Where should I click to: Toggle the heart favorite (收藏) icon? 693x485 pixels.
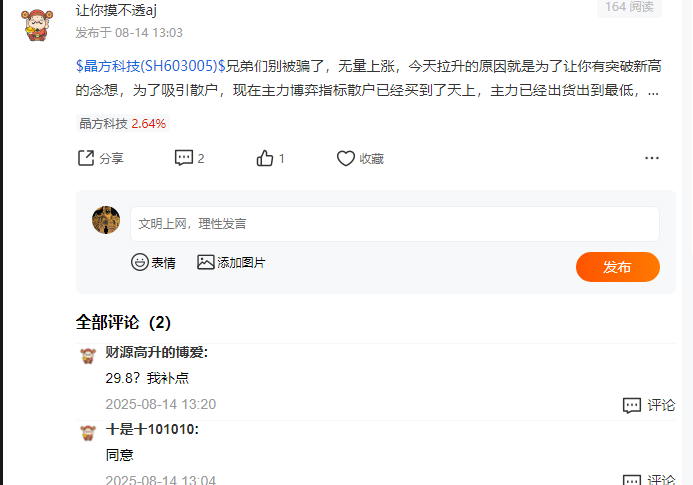click(346, 158)
